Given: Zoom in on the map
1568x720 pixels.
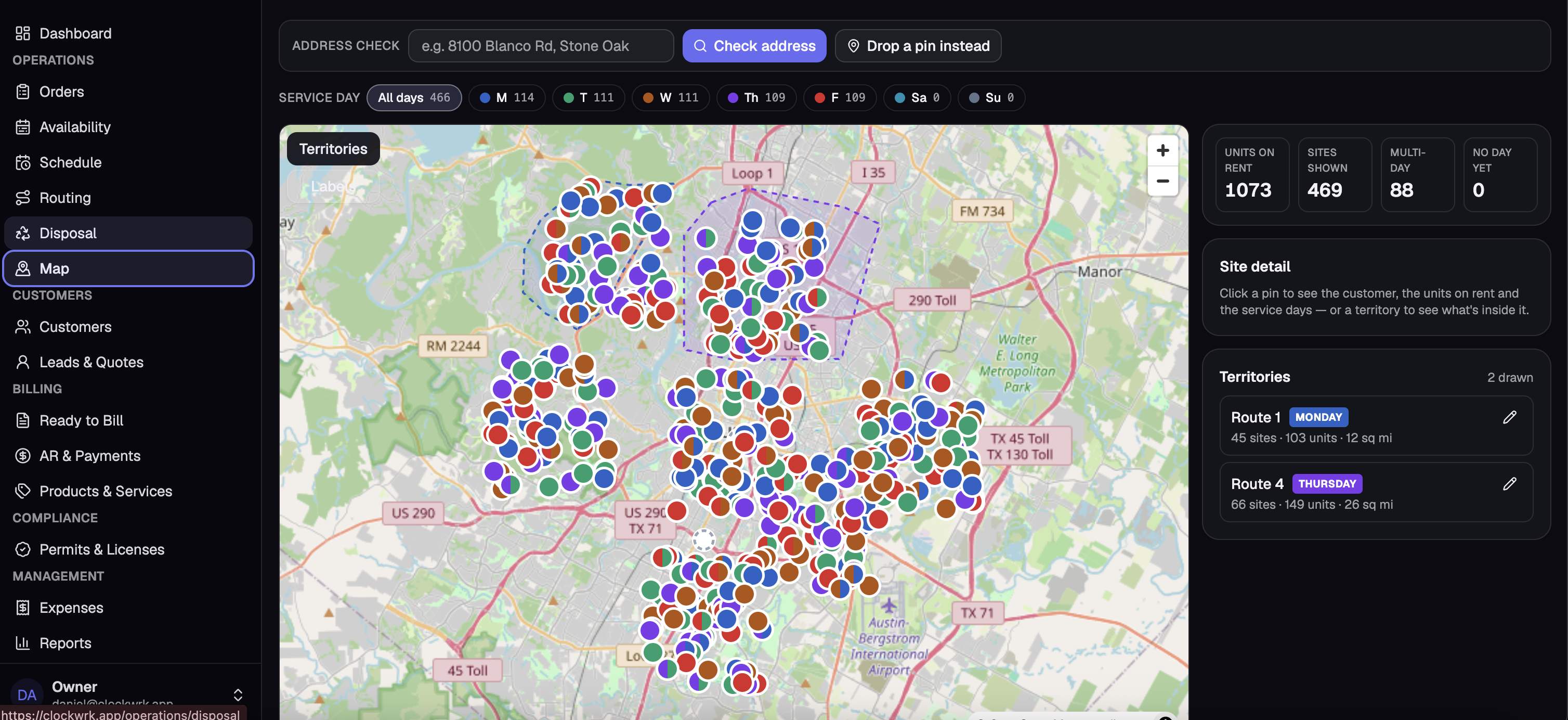Looking at the screenshot, I should pos(1162,150).
